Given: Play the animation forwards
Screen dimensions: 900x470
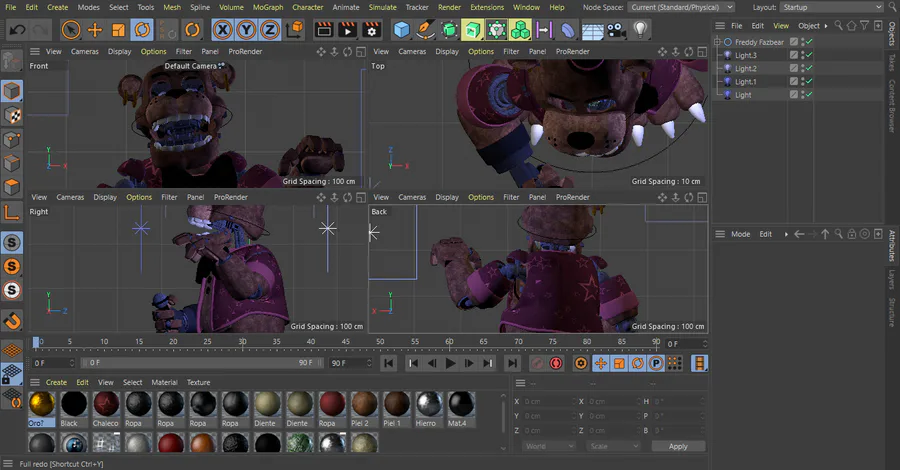Looking at the screenshot, I should (450, 363).
